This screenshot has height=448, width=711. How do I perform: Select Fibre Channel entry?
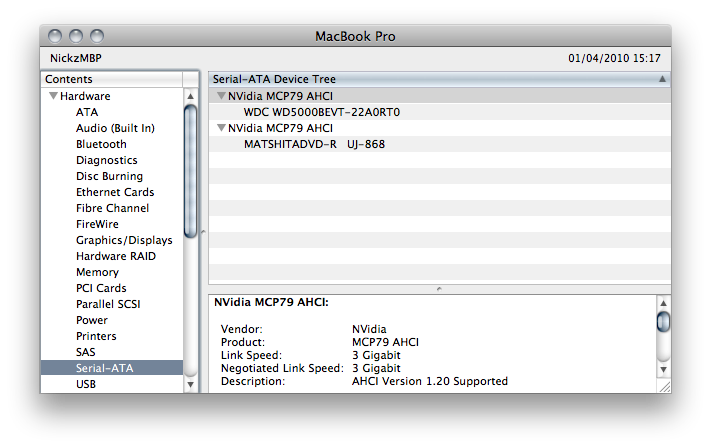coord(112,208)
